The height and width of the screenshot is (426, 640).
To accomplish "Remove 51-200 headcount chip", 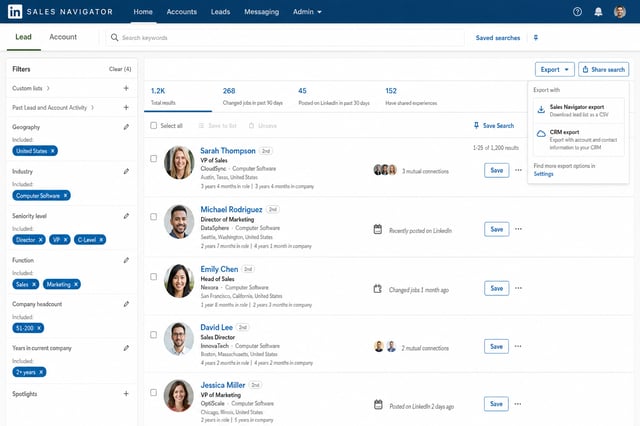I will (x=39, y=328).
